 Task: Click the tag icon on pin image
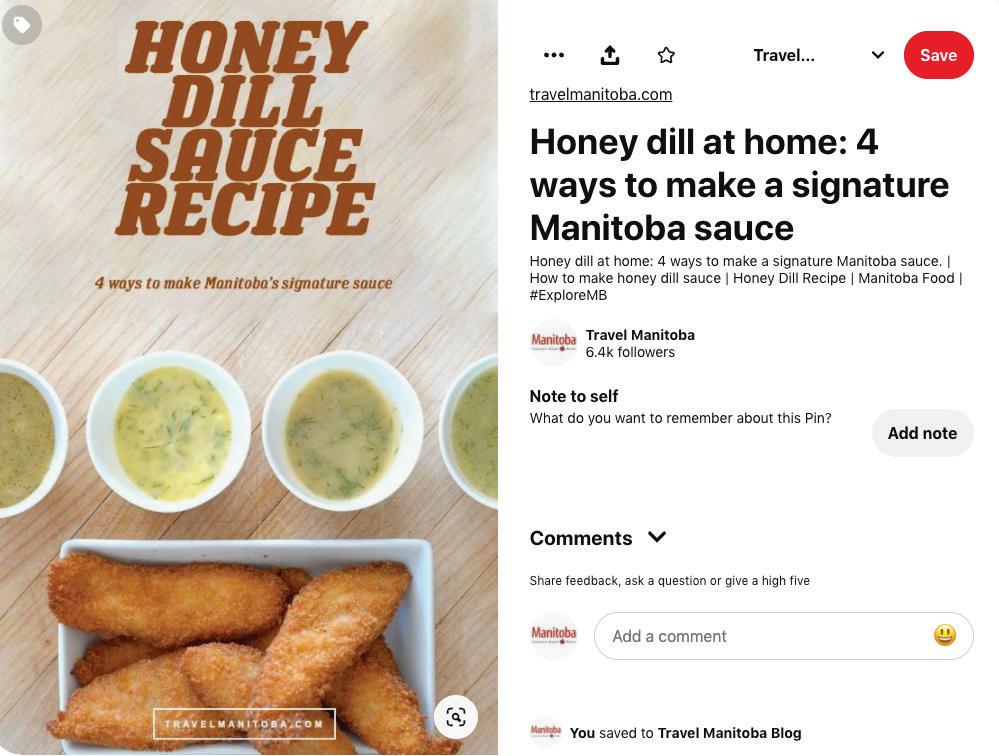pos(22,25)
